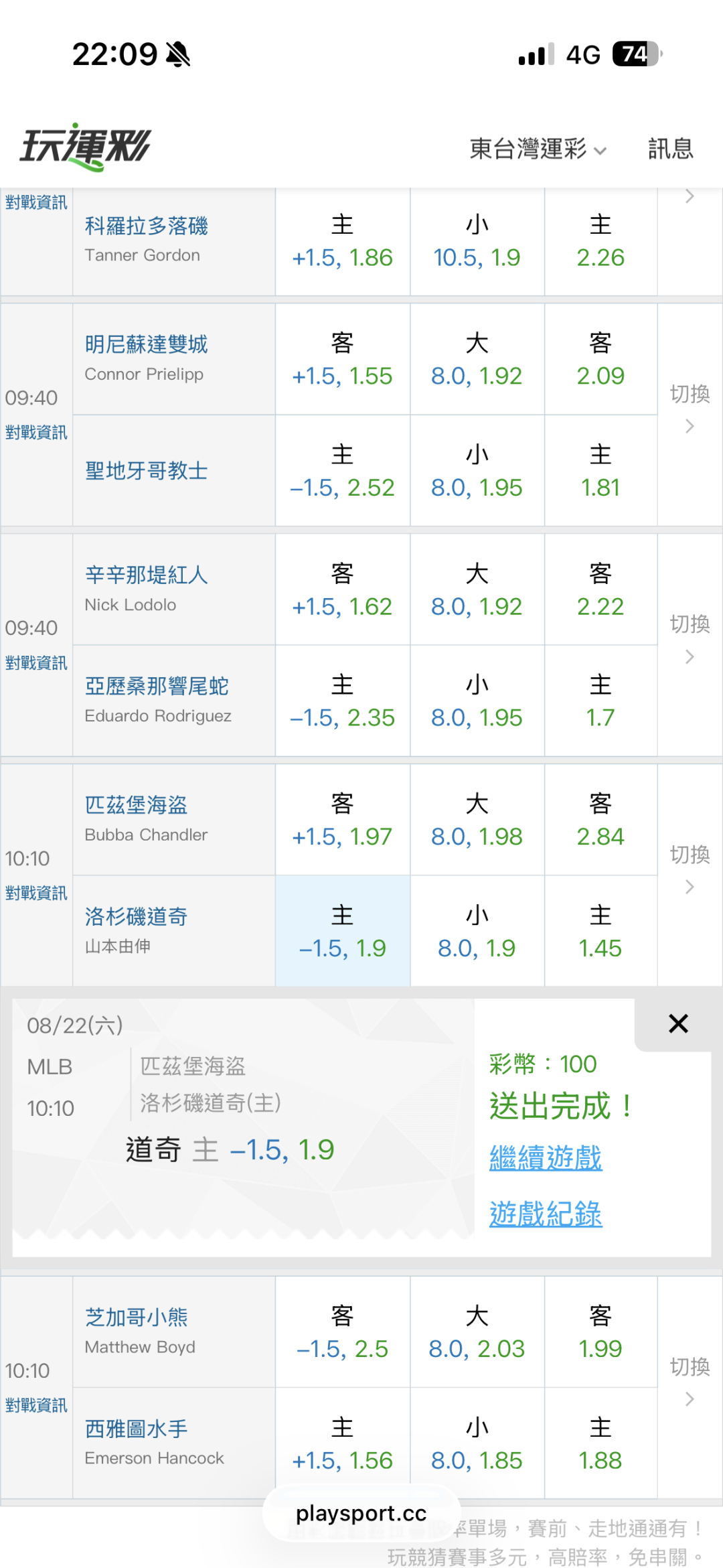Tap the 玩運彩 logo
This screenshot has height=1568, width=723.
(x=85, y=146)
